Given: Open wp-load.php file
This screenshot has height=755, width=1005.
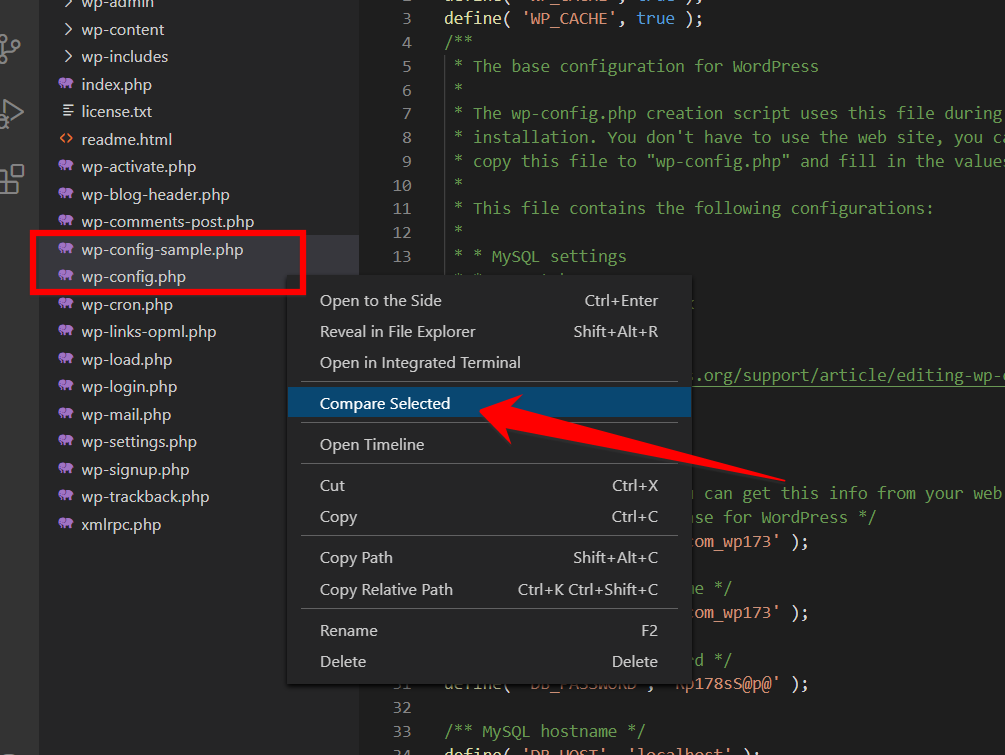Looking at the screenshot, I should tap(126, 360).
